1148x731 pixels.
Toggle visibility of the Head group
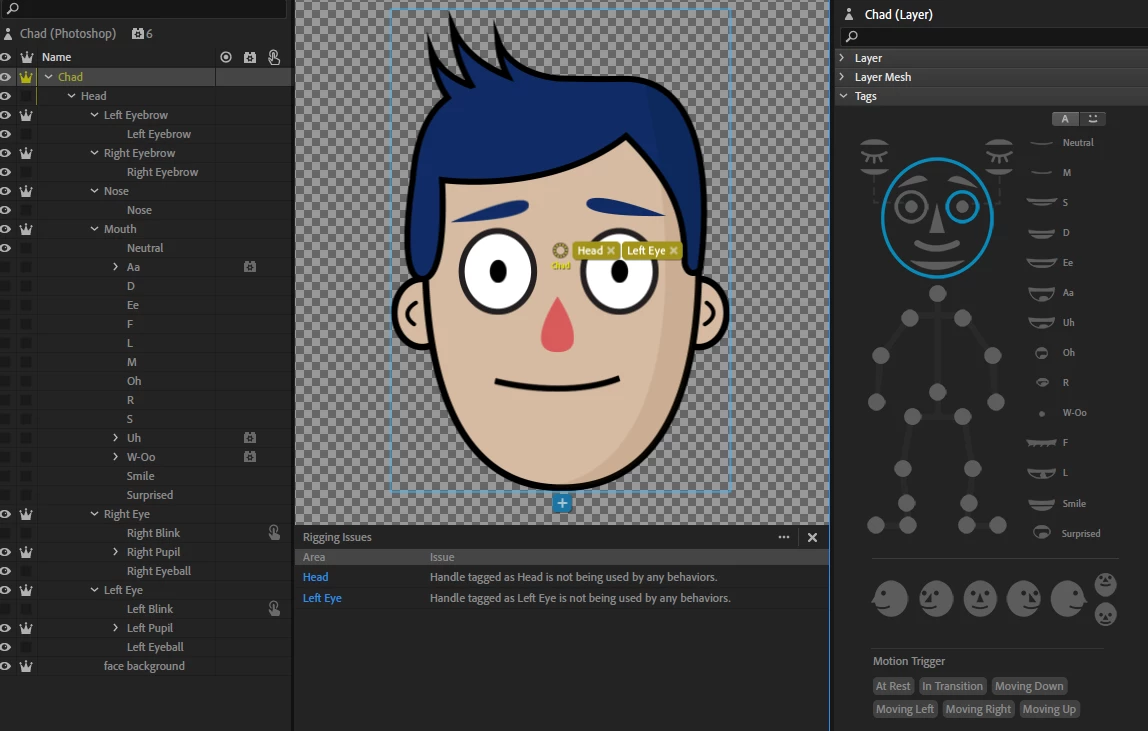(6, 96)
